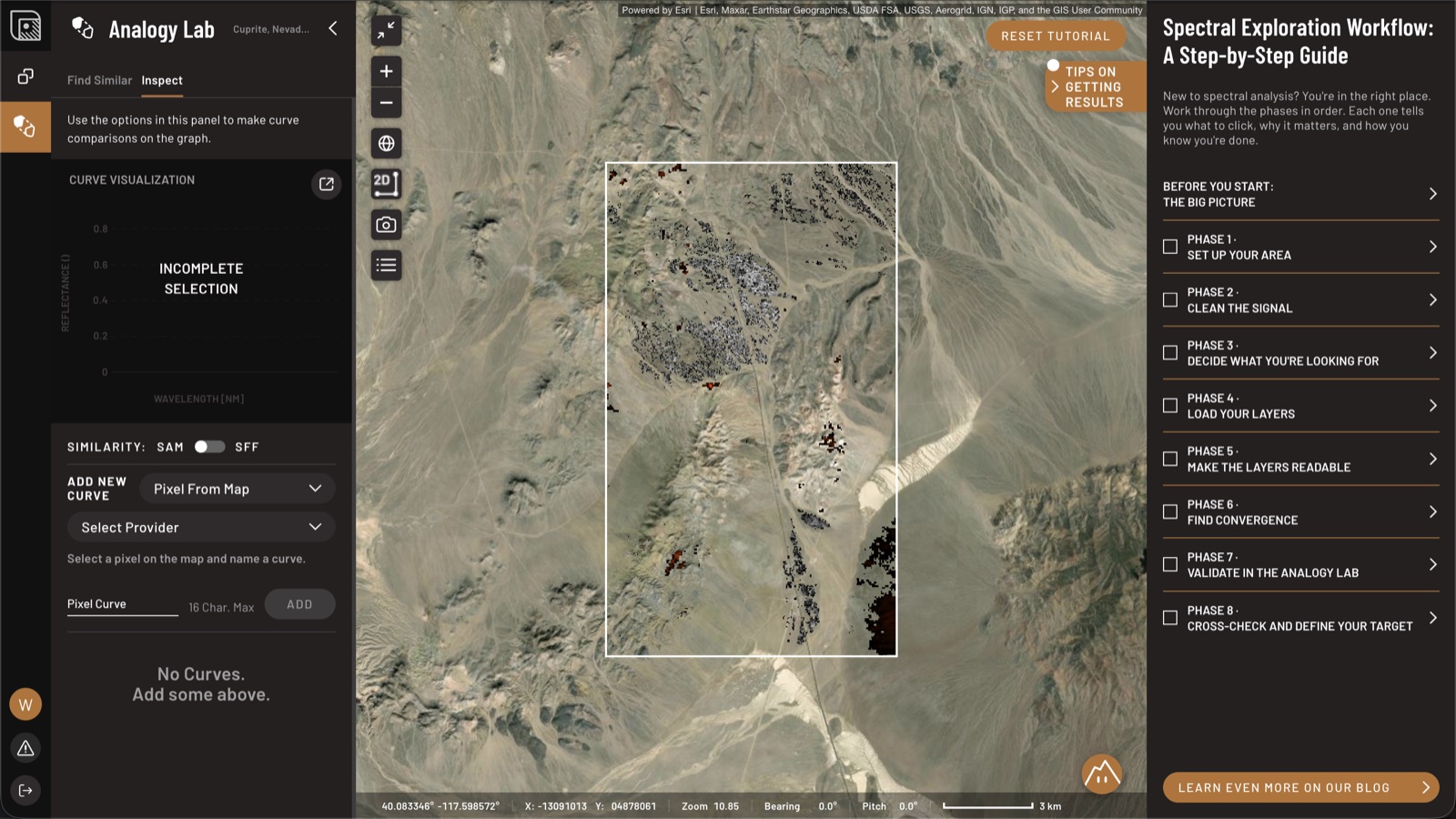Collapse the Analogy Lab panel with back arrow

point(333,28)
